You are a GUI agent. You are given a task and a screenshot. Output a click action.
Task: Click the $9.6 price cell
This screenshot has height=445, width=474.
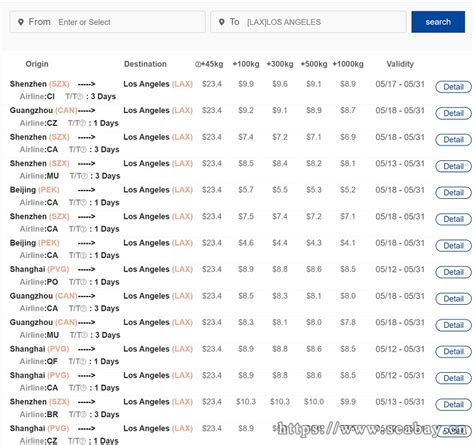(x=280, y=84)
